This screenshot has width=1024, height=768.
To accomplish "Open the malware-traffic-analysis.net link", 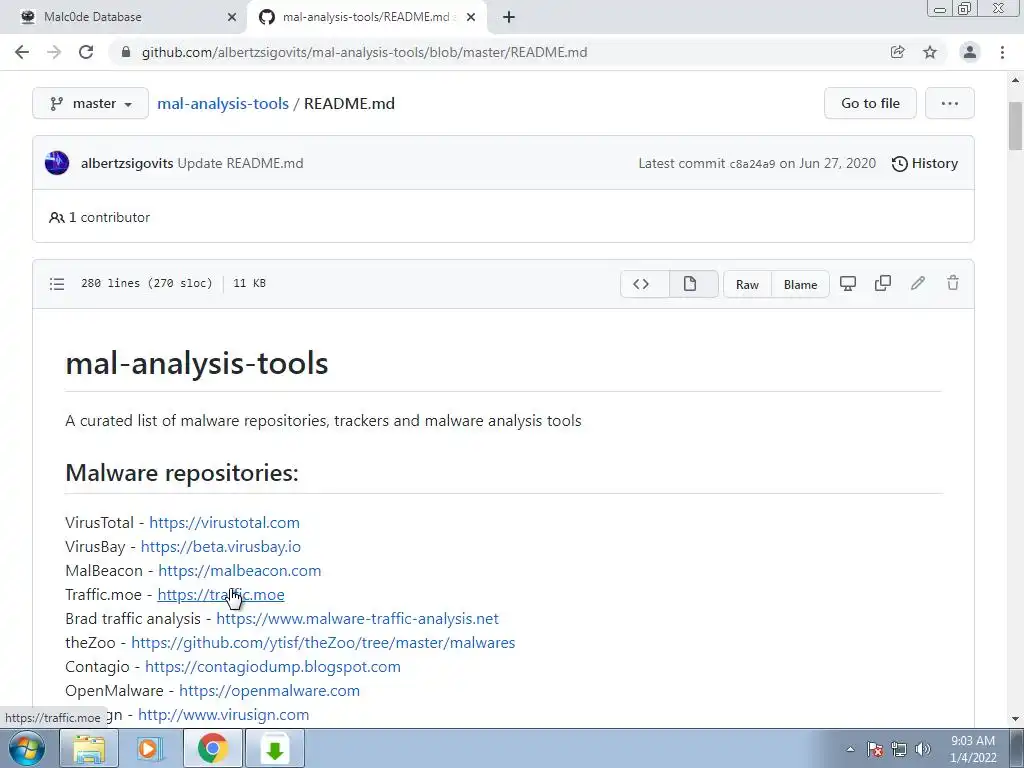I will (357, 618).
